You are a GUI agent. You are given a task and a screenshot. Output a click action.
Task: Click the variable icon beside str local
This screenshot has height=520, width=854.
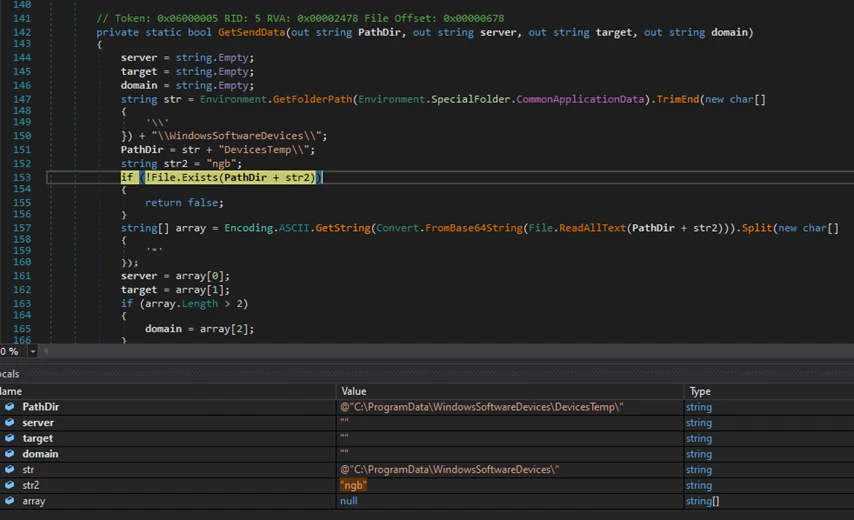coord(10,470)
